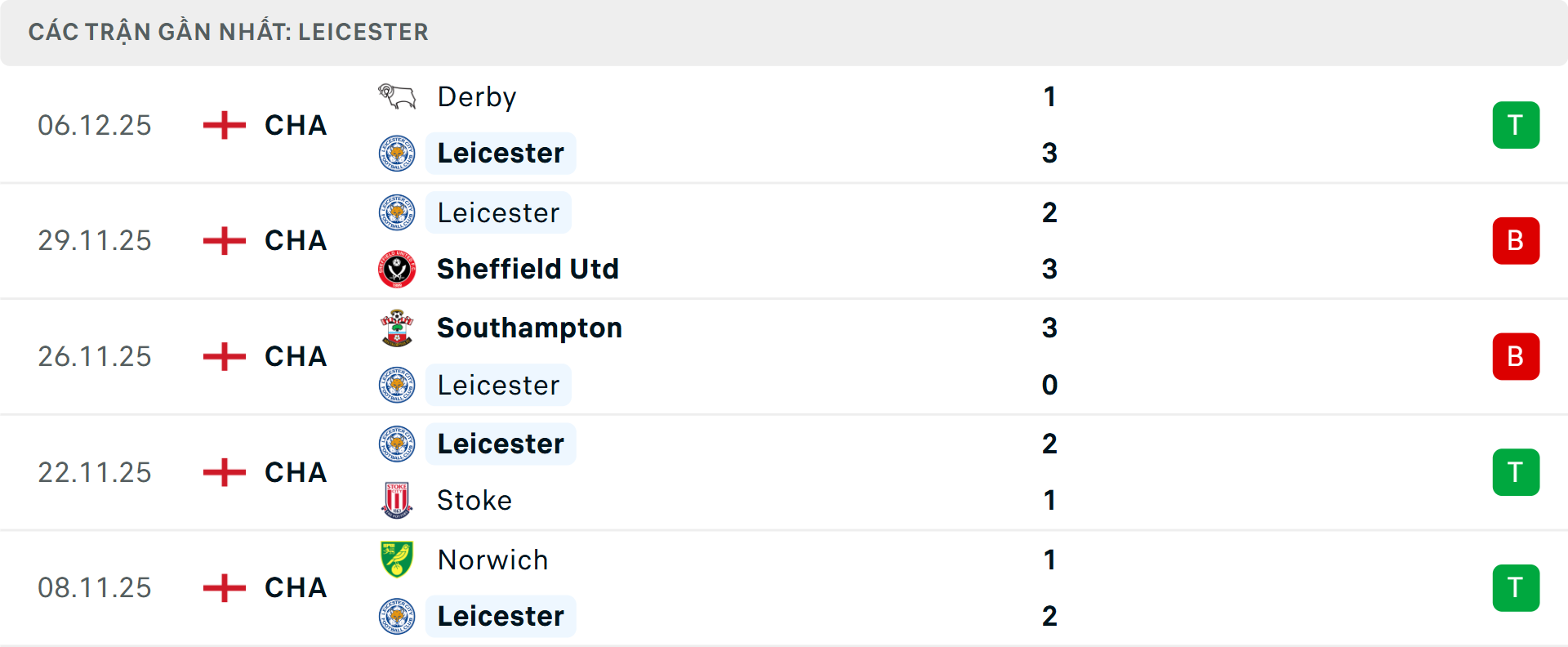Click the Stoke City crest logo
Image resolution: width=1568 pixels, height=647 pixels.
click(395, 500)
